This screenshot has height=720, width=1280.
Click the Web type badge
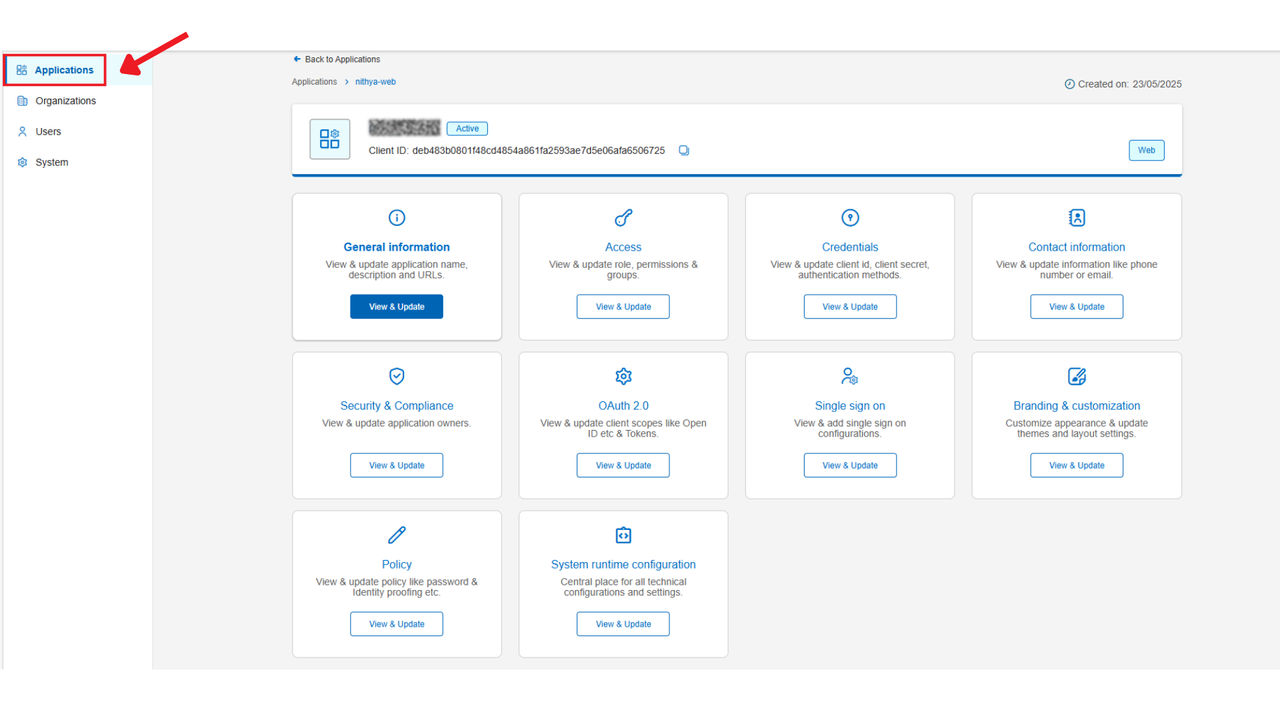tap(1147, 150)
